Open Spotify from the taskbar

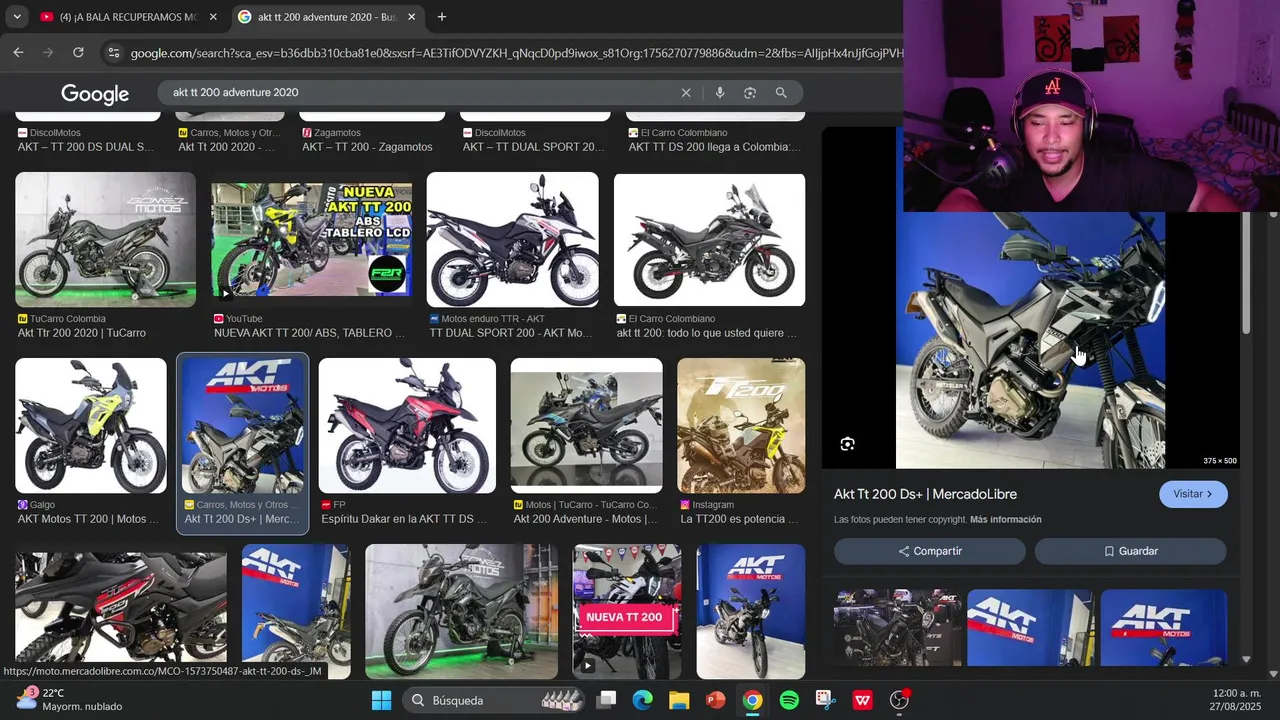click(x=789, y=700)
